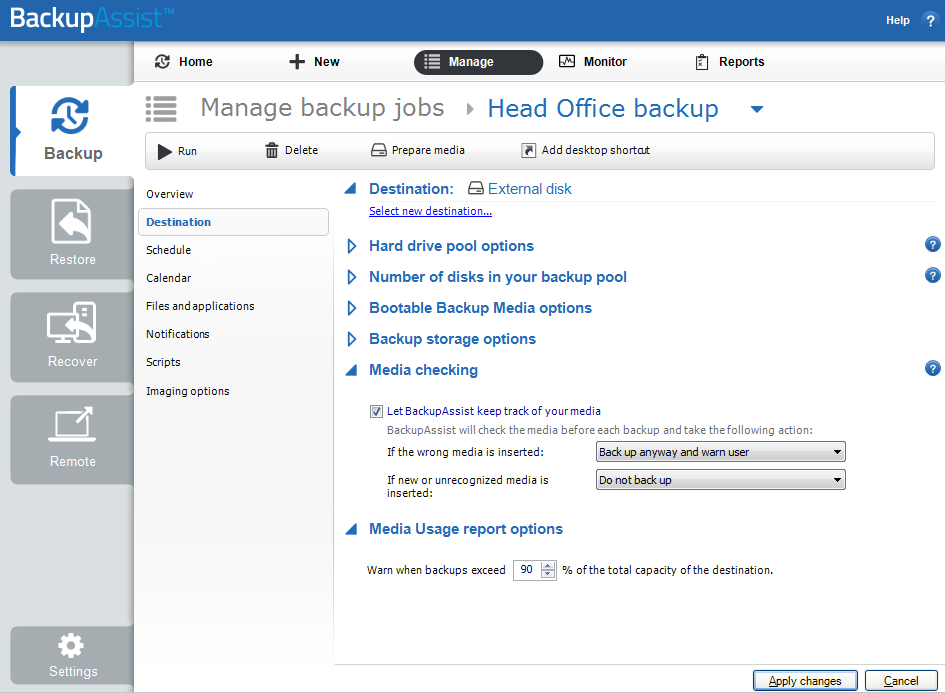Switch to the Manage tab

478,62
